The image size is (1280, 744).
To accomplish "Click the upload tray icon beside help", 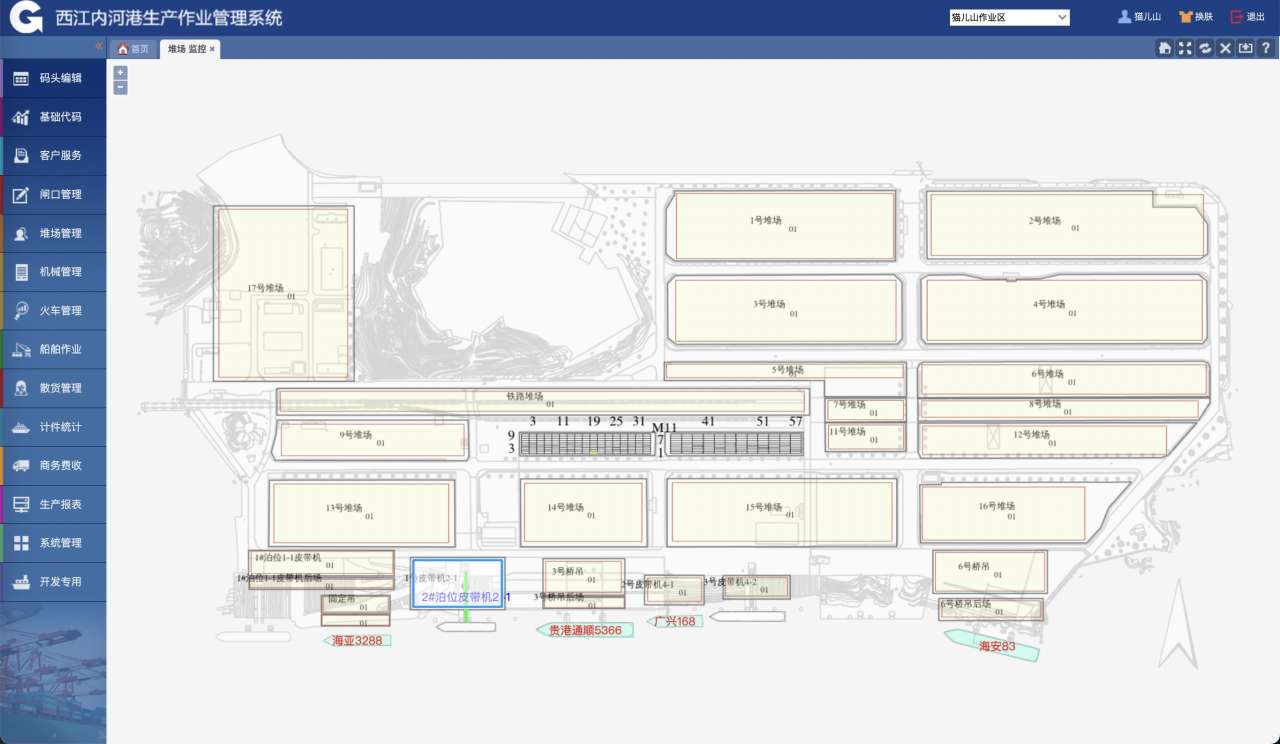I will click(x=1245, y=48).
